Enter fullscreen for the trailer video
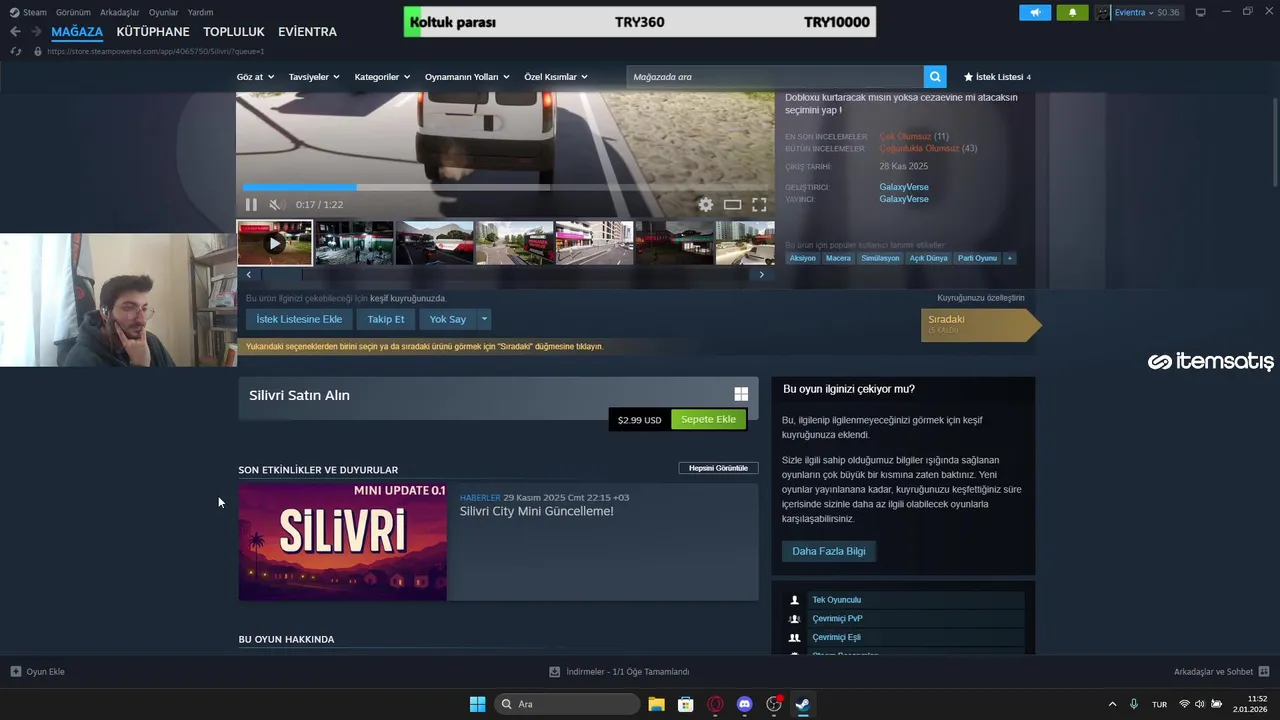 tap(759, 204)
